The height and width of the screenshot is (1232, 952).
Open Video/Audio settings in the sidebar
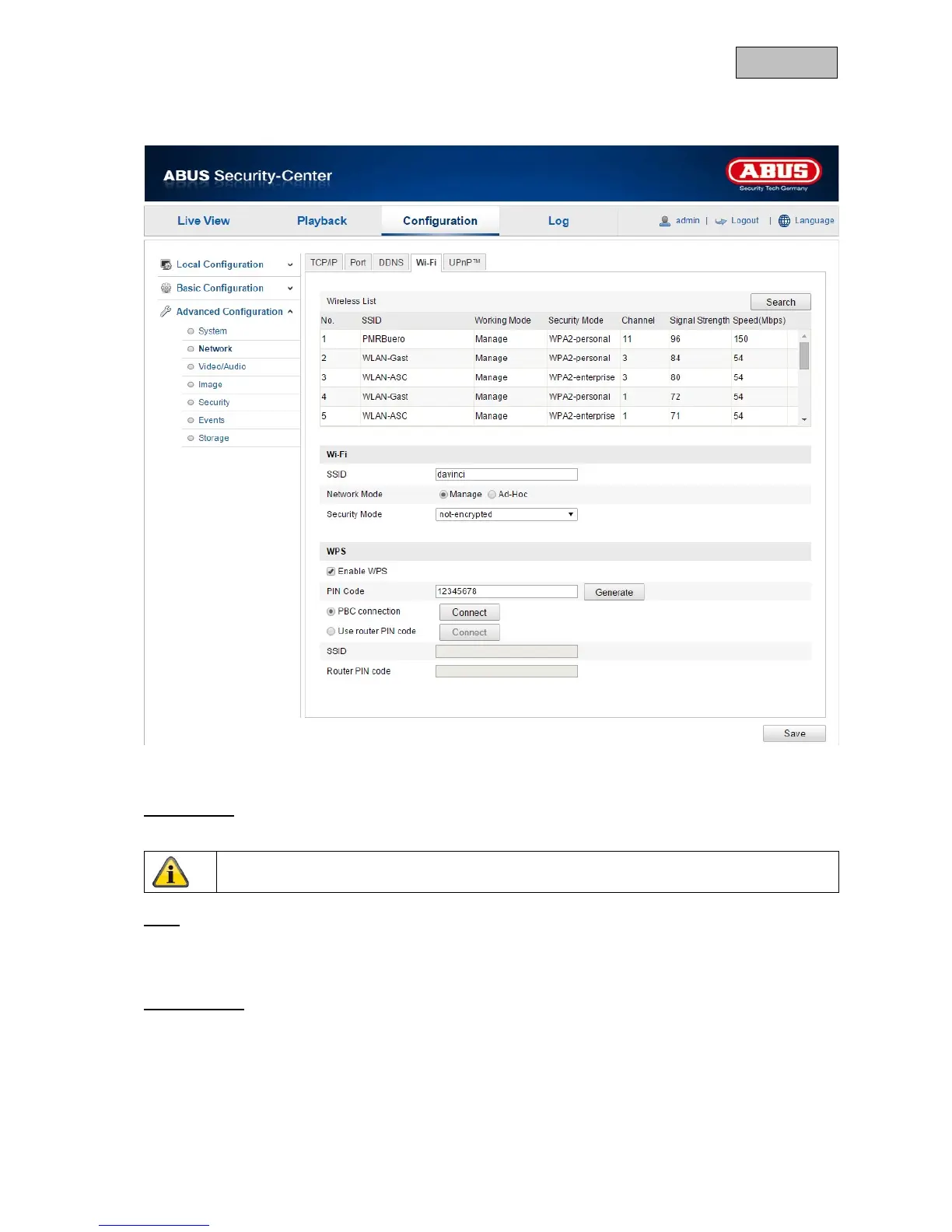[x=222, y=367]
